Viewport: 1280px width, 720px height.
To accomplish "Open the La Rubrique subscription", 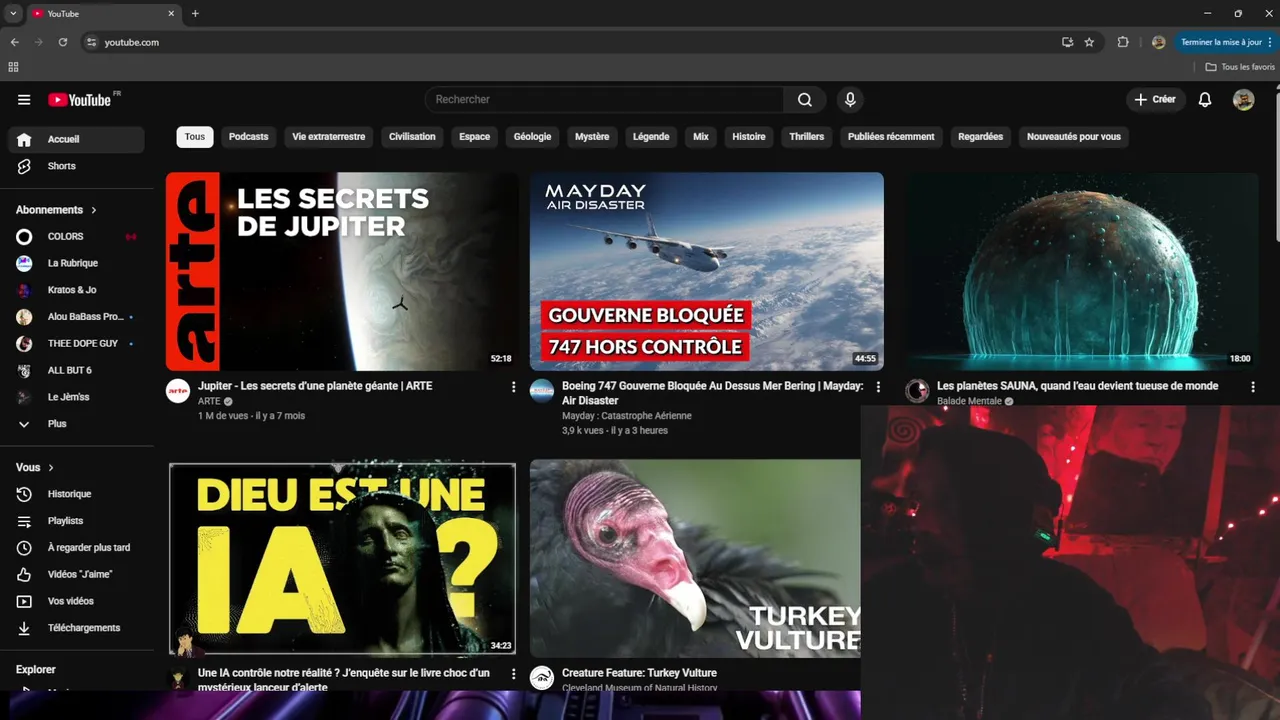I will [76, 263].
